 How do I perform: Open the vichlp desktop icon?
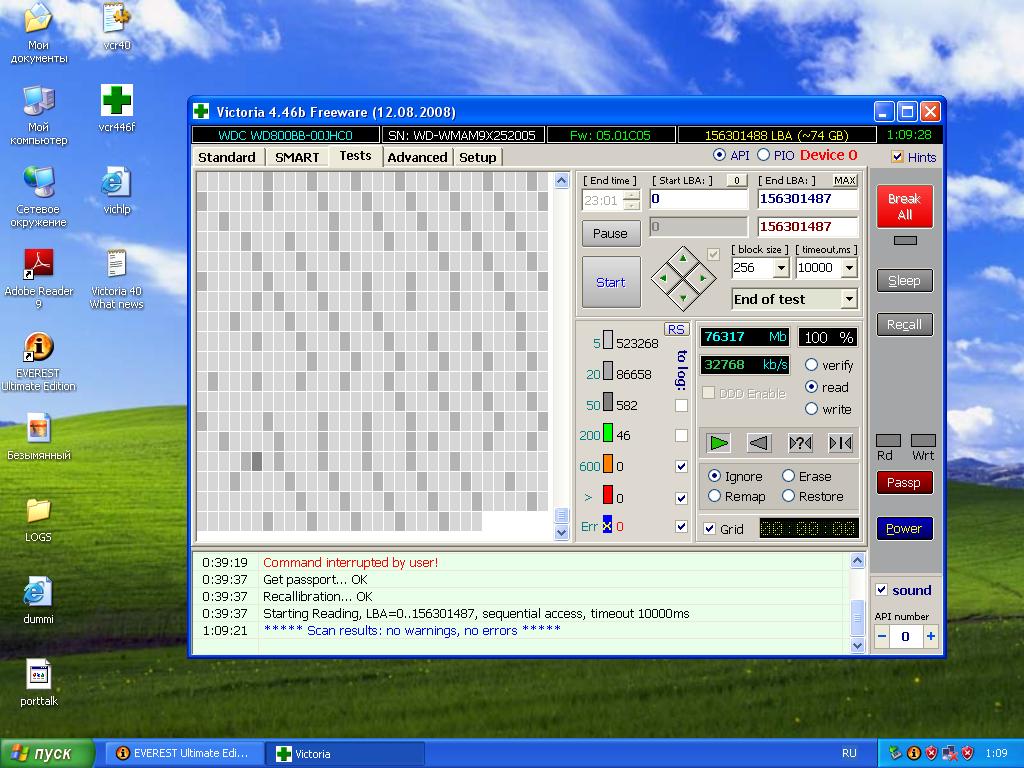point(117,190)
